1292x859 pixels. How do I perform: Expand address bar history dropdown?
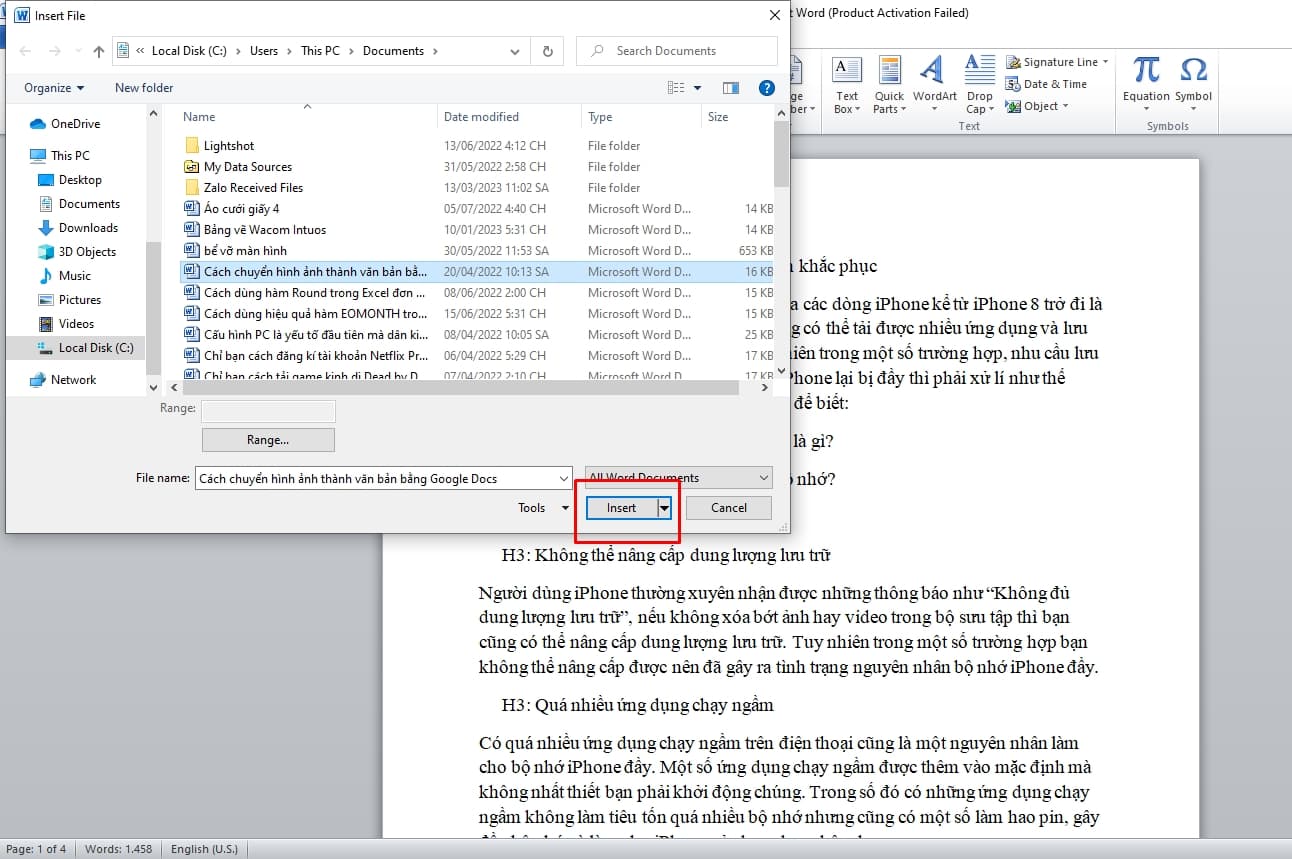point(515,51)
